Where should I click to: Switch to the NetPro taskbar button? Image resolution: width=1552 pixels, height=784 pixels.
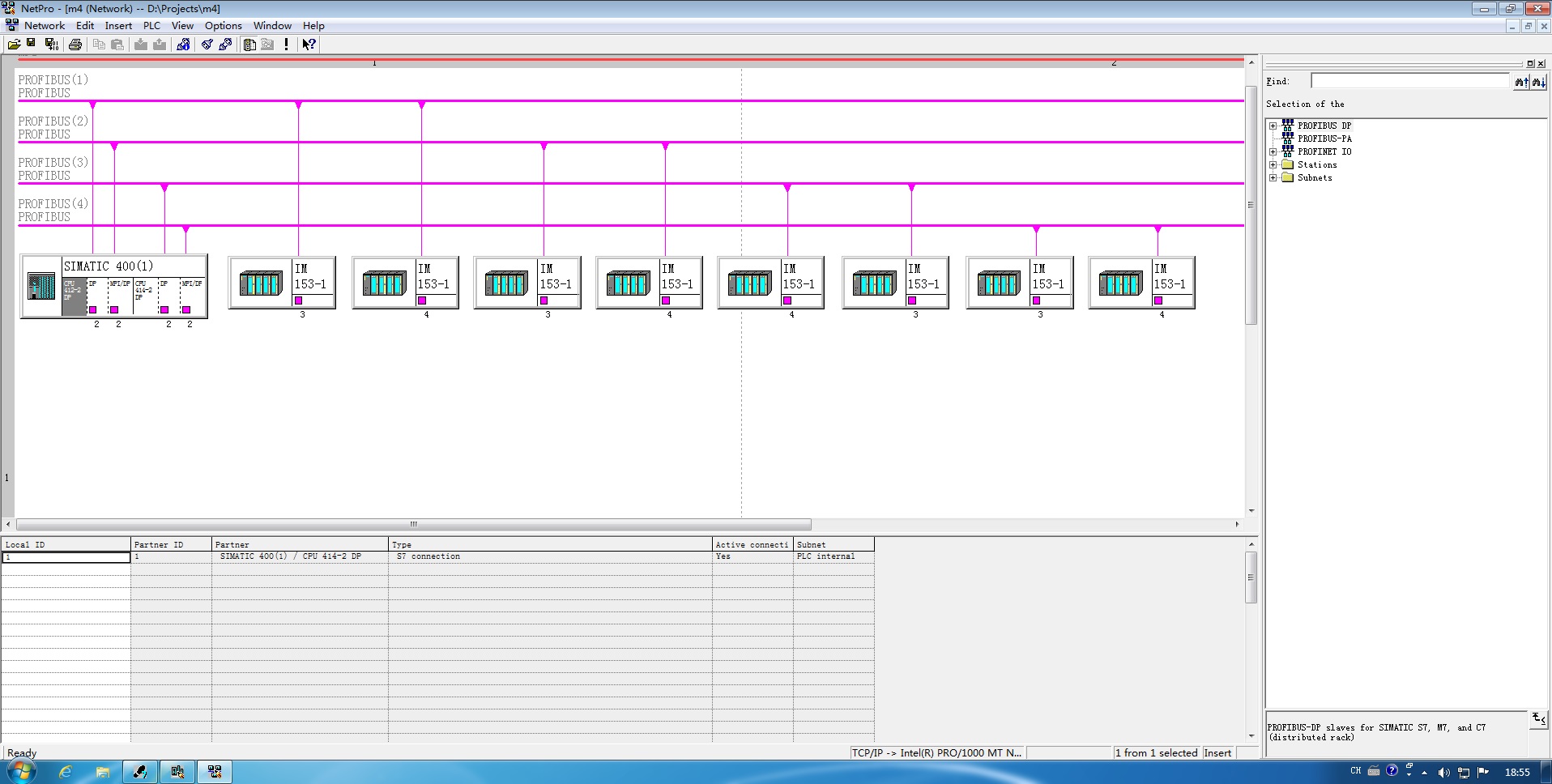[x=215, y=772]
